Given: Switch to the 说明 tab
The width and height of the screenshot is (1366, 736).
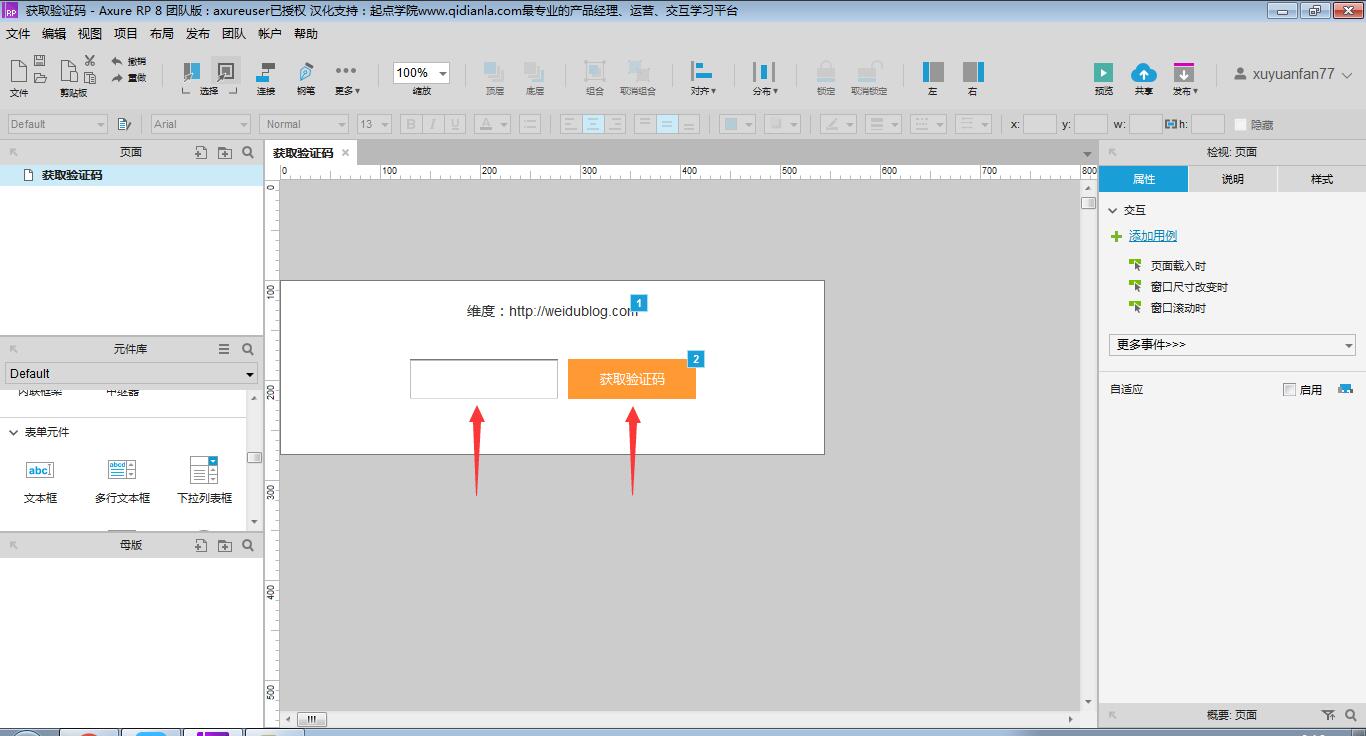Looking at the screenshot, I should click(1233, 179).
